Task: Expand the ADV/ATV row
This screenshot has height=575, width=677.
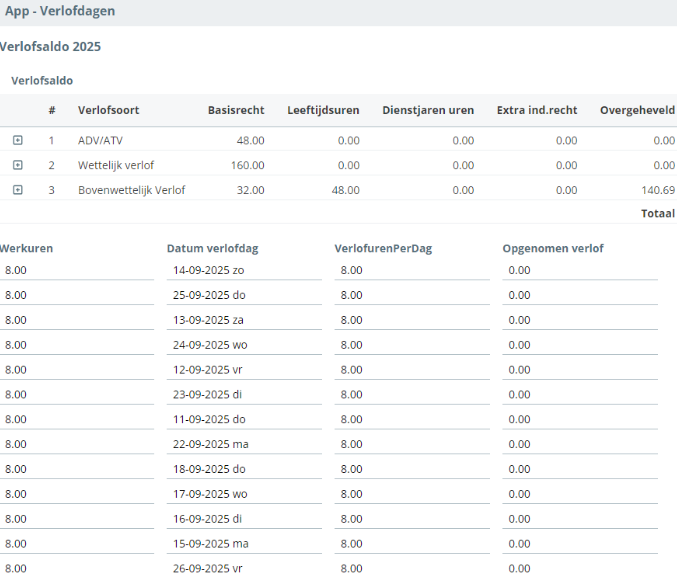Action: click(17, 141)
